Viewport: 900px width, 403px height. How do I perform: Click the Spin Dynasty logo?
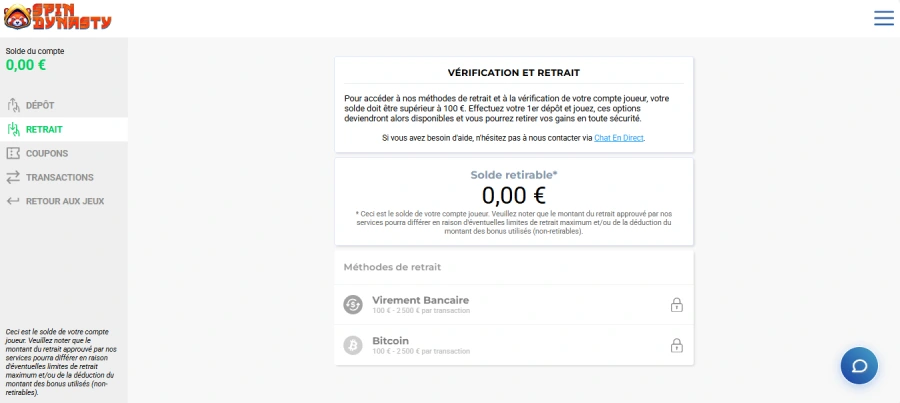[x=57, y=18]
